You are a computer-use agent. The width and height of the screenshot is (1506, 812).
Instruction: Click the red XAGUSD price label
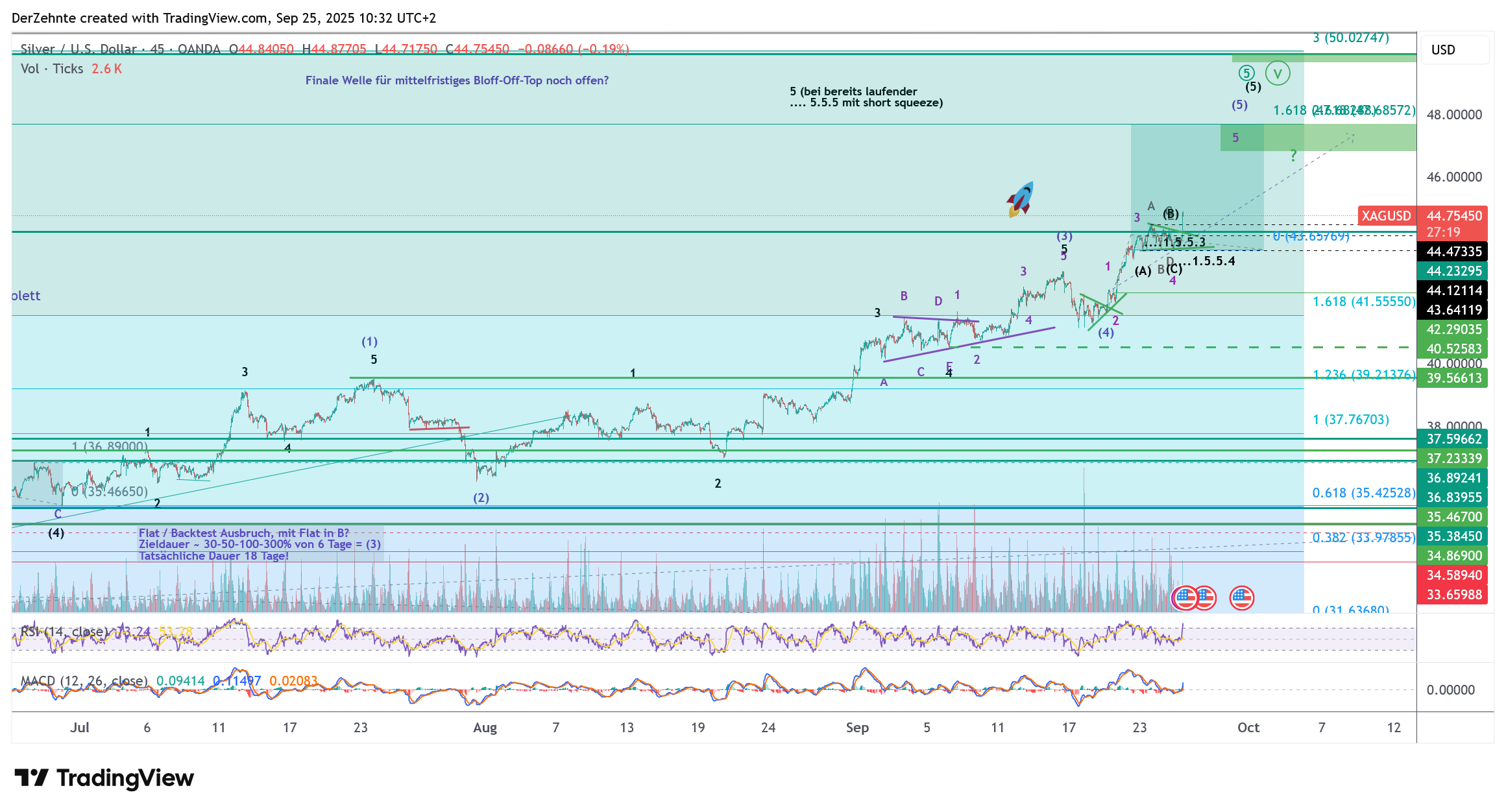pyautogui.click(x=1386, y=216)
